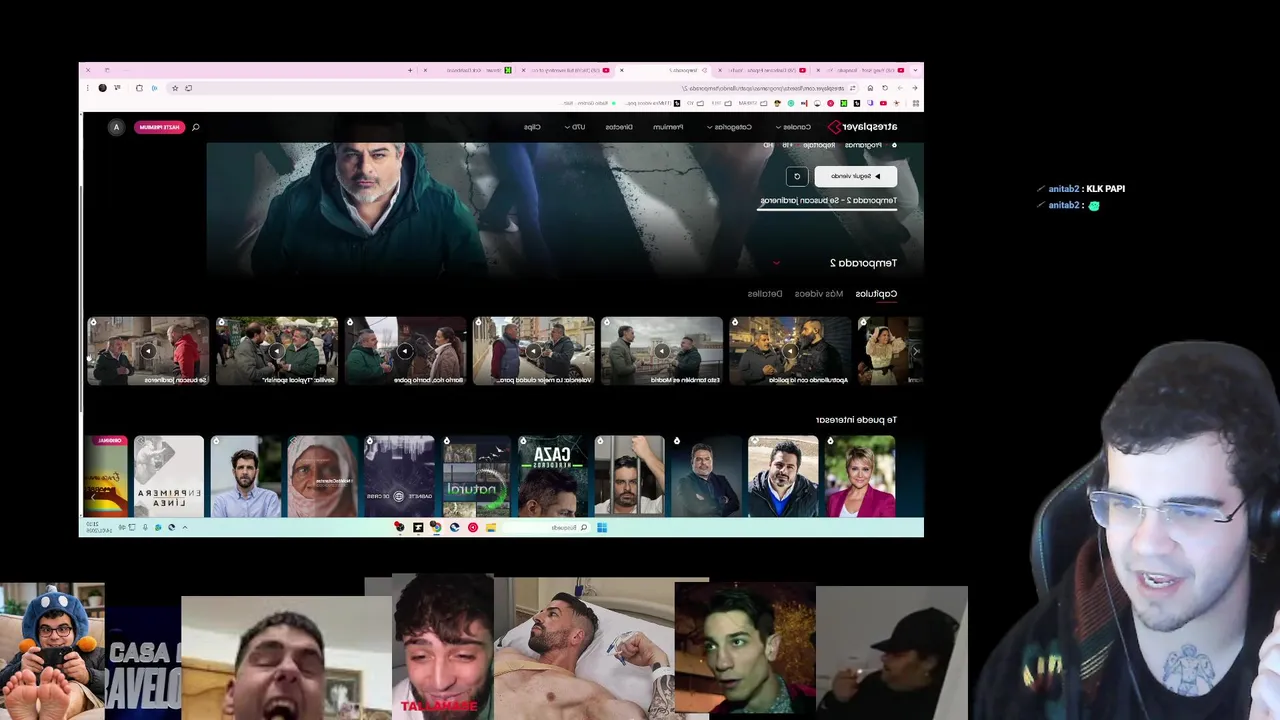
Task: Click the browser back arrow
Action: pyautogui.click(x=914, y=88)
